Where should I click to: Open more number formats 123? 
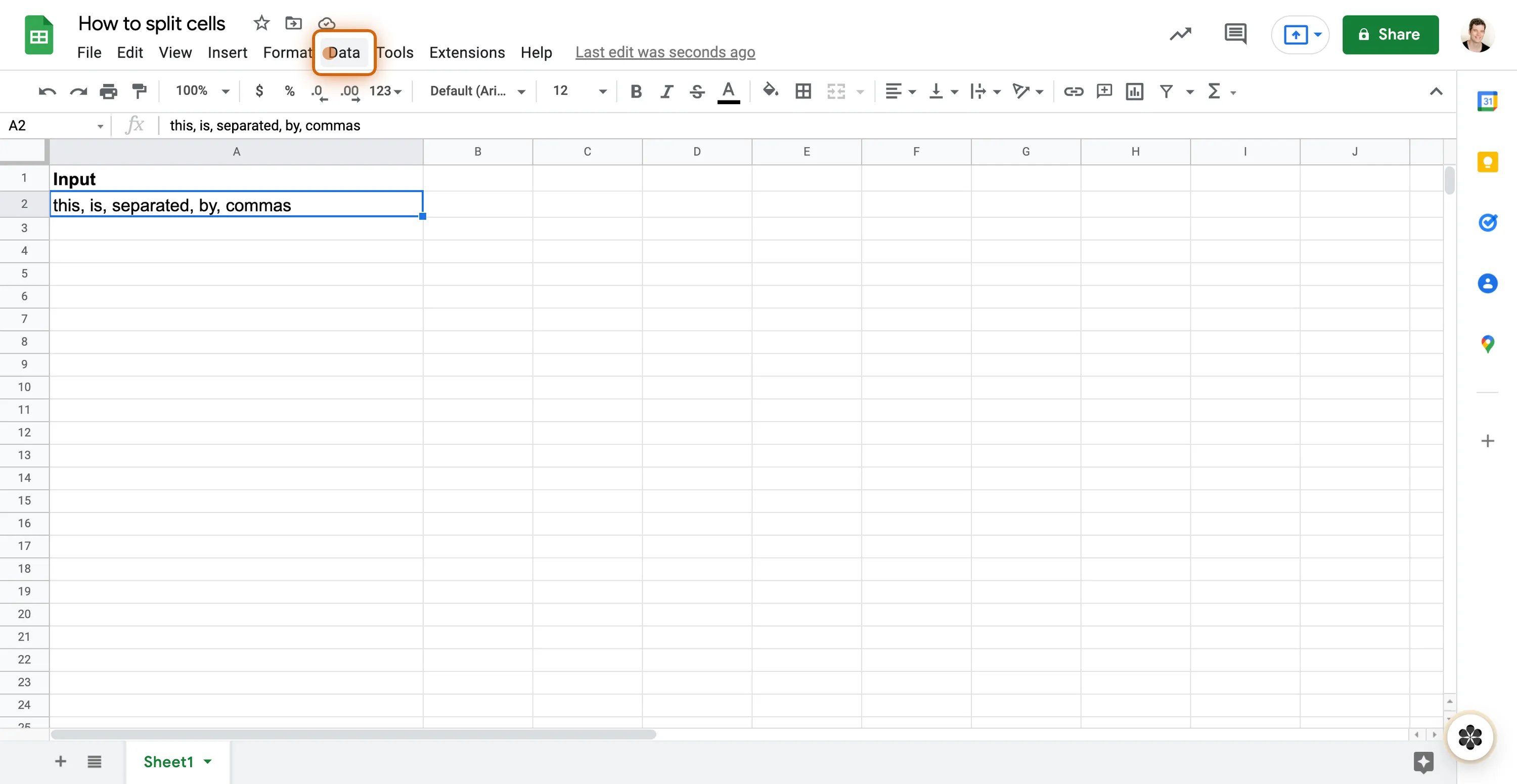tap(385, 90)
